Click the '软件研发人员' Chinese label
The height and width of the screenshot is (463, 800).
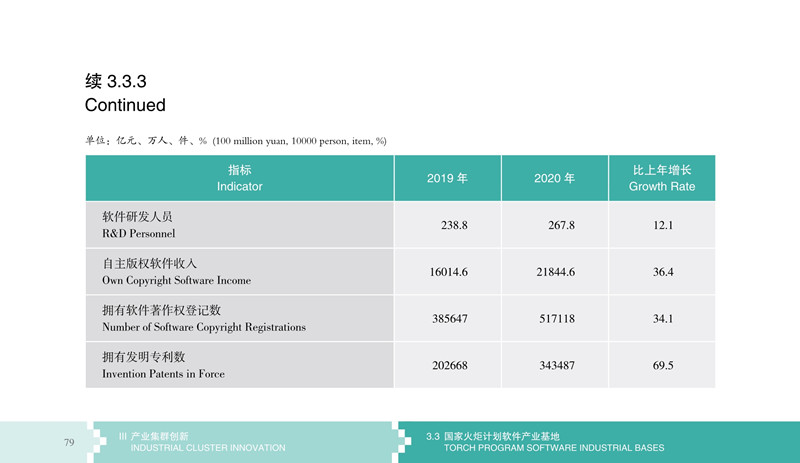137,216
